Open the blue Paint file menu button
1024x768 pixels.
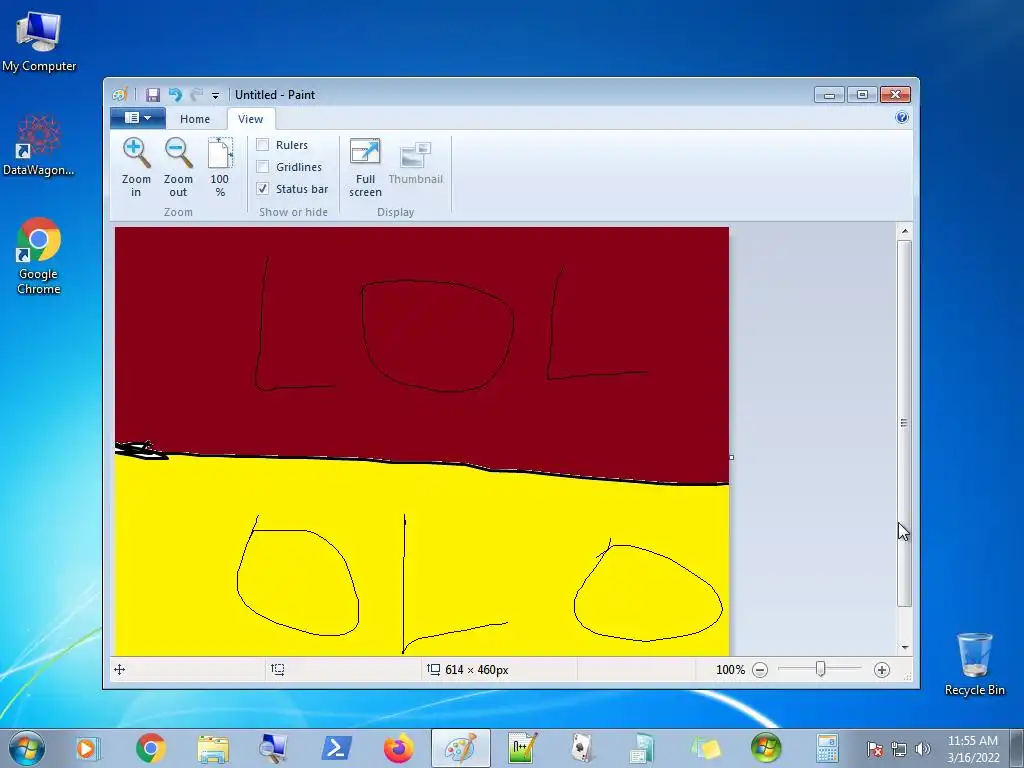[138, 118]
